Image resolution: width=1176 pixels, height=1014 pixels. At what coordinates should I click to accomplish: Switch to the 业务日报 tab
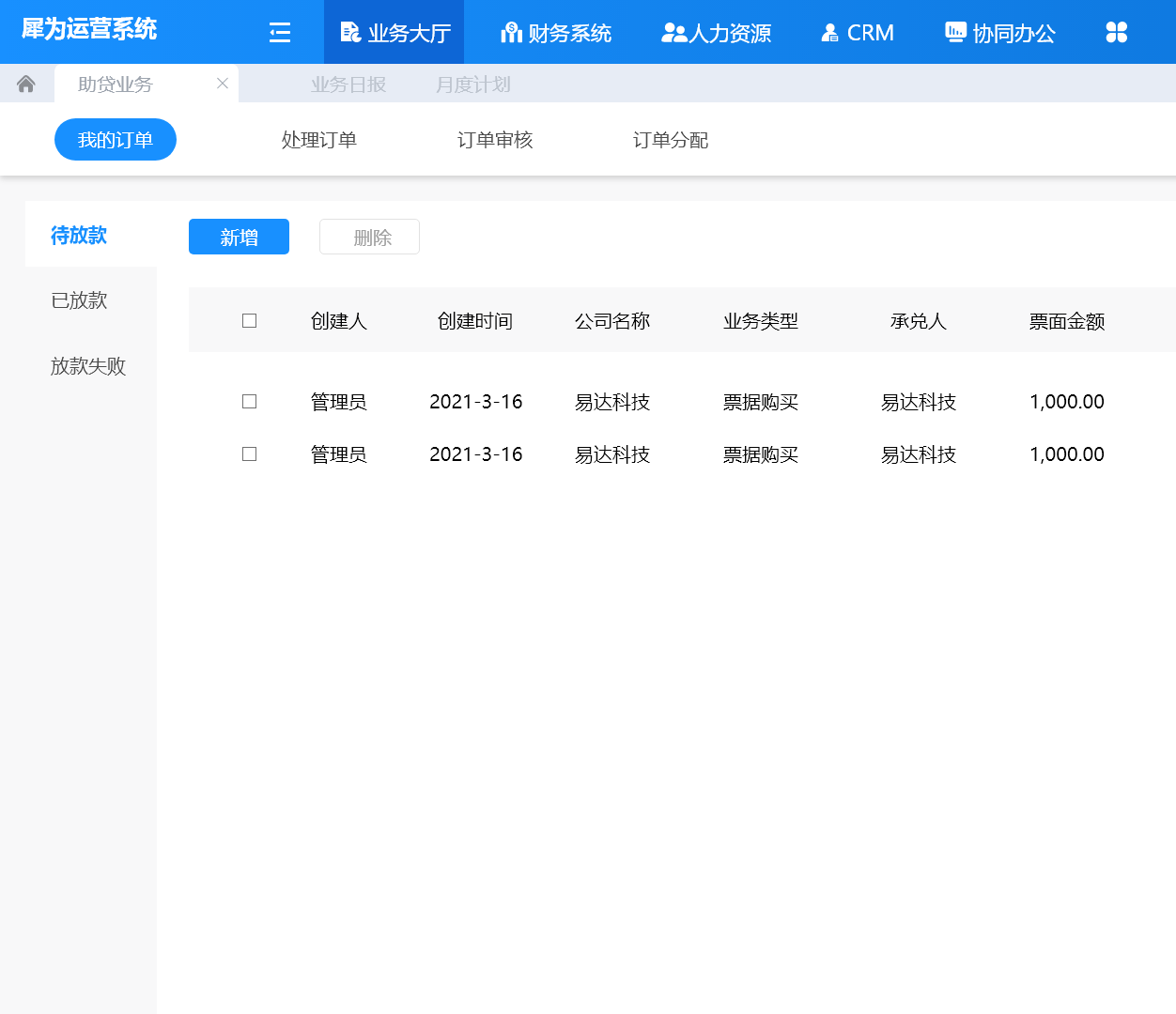click(348, 84)
